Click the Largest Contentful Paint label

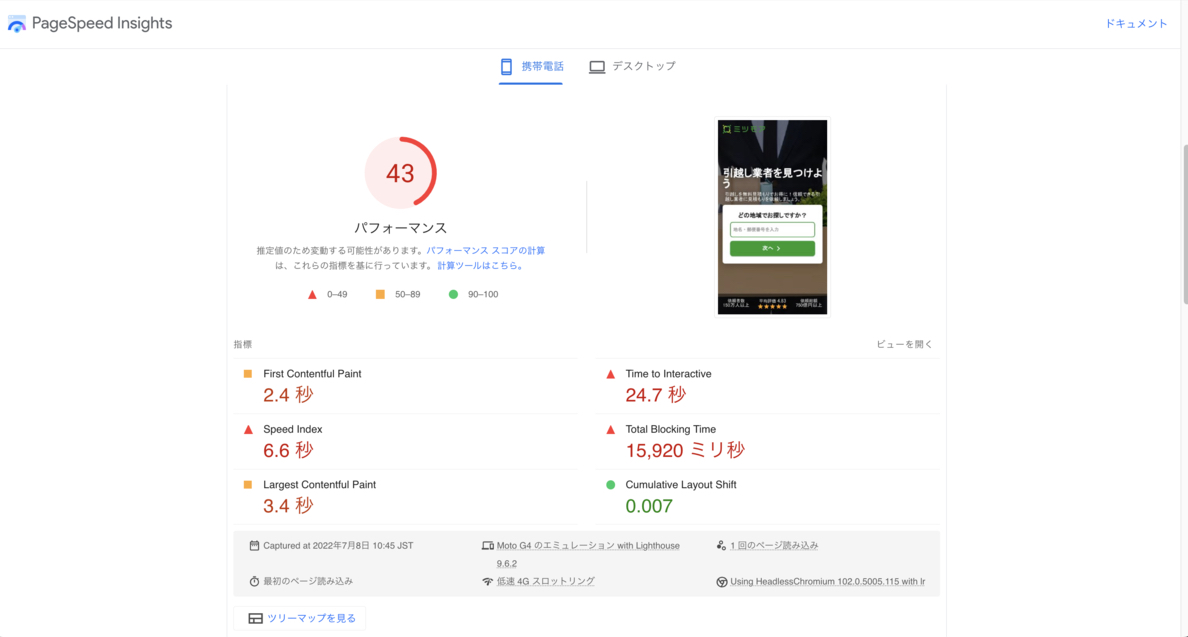pos(319,485)
